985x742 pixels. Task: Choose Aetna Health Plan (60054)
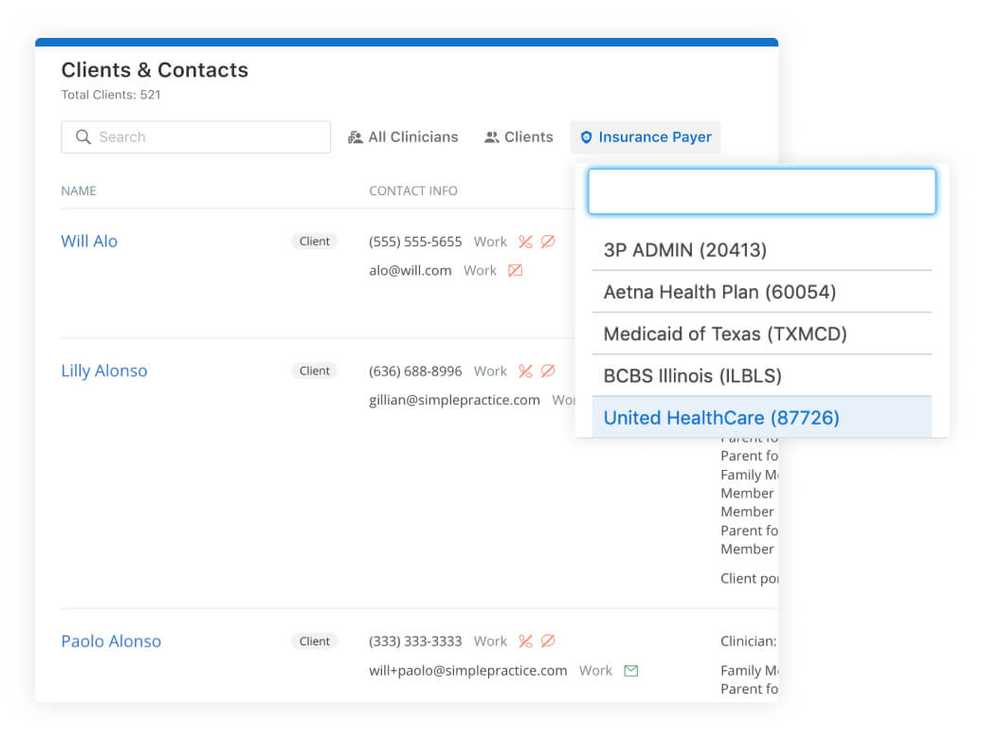[761, 292]
